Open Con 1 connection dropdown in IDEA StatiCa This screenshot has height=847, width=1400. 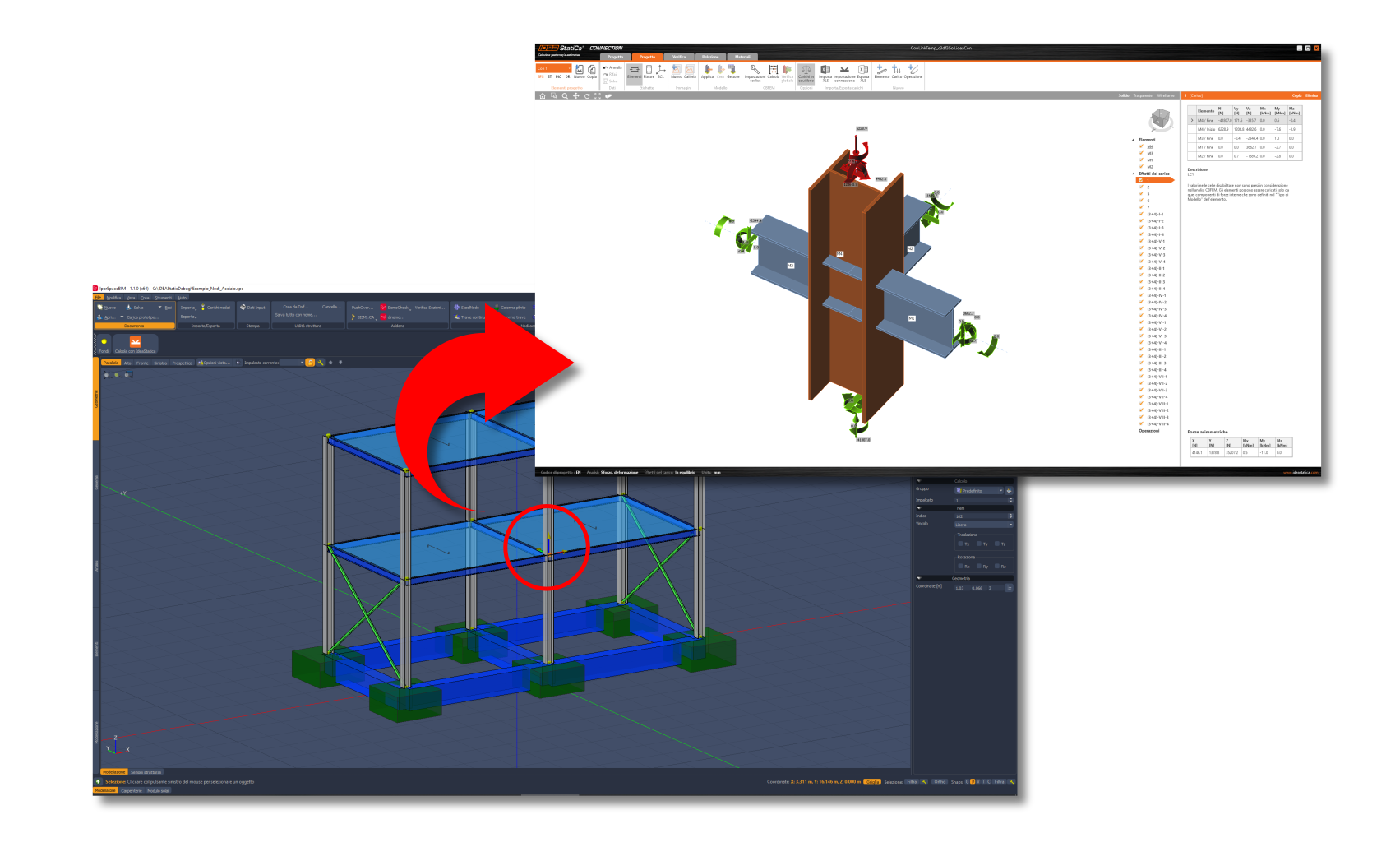coord(553,68)
